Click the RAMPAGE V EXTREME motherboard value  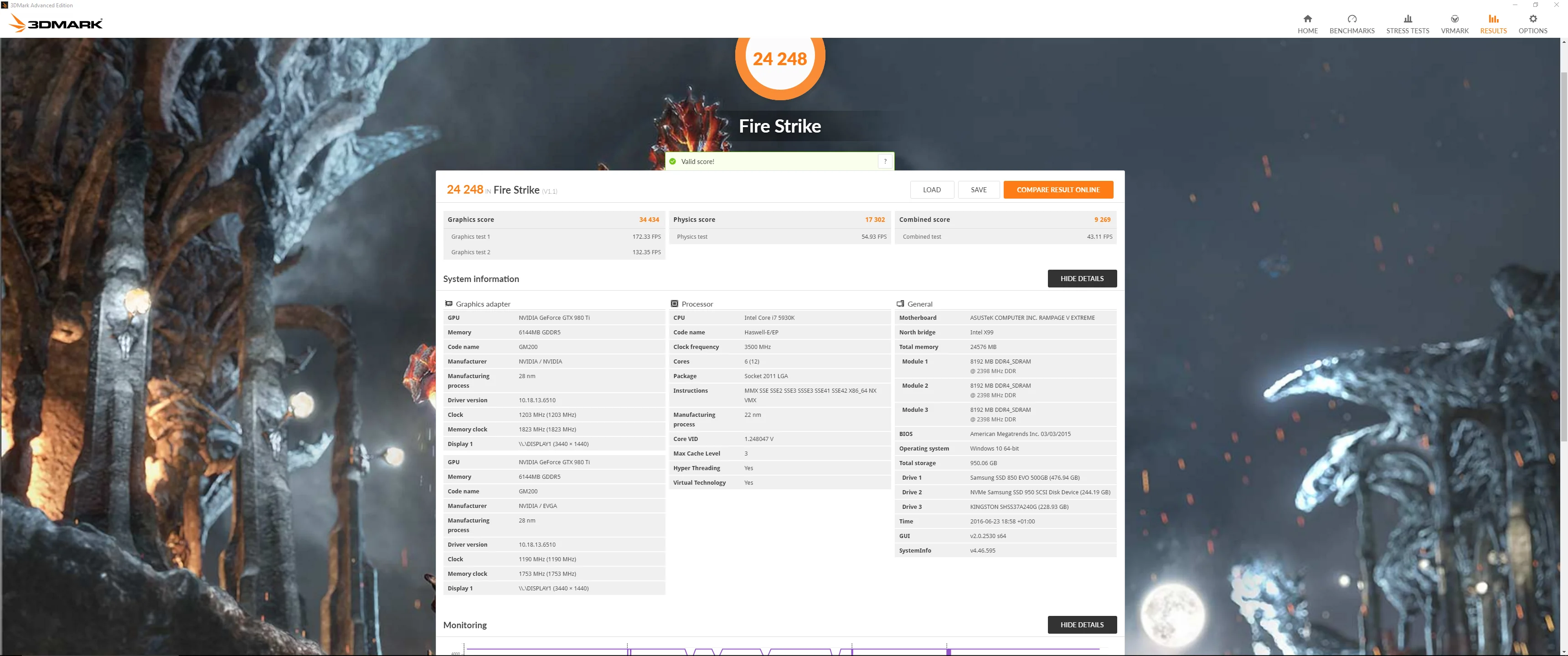pyautogui.click(x=1032, y=318)
